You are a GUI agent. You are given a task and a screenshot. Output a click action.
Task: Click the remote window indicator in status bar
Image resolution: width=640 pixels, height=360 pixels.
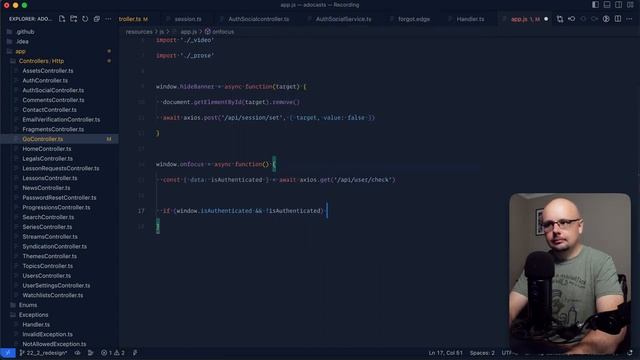tap(8, 353)
